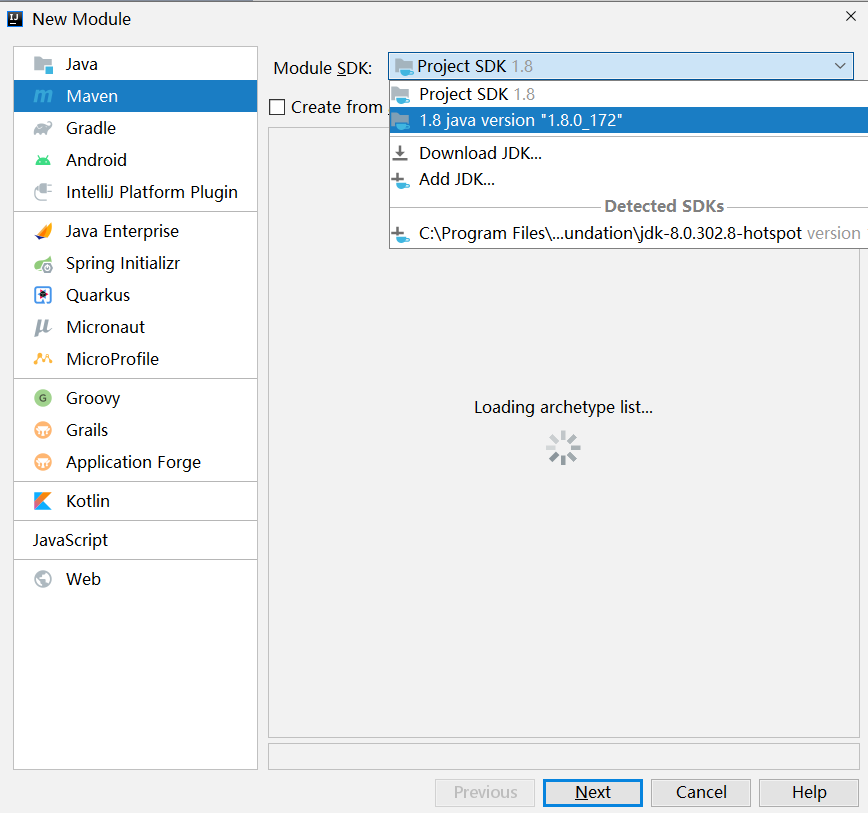Click the loading spinner in archetype panel
Viewport: 868px width, 813px height.
click(x=563, y=448)
